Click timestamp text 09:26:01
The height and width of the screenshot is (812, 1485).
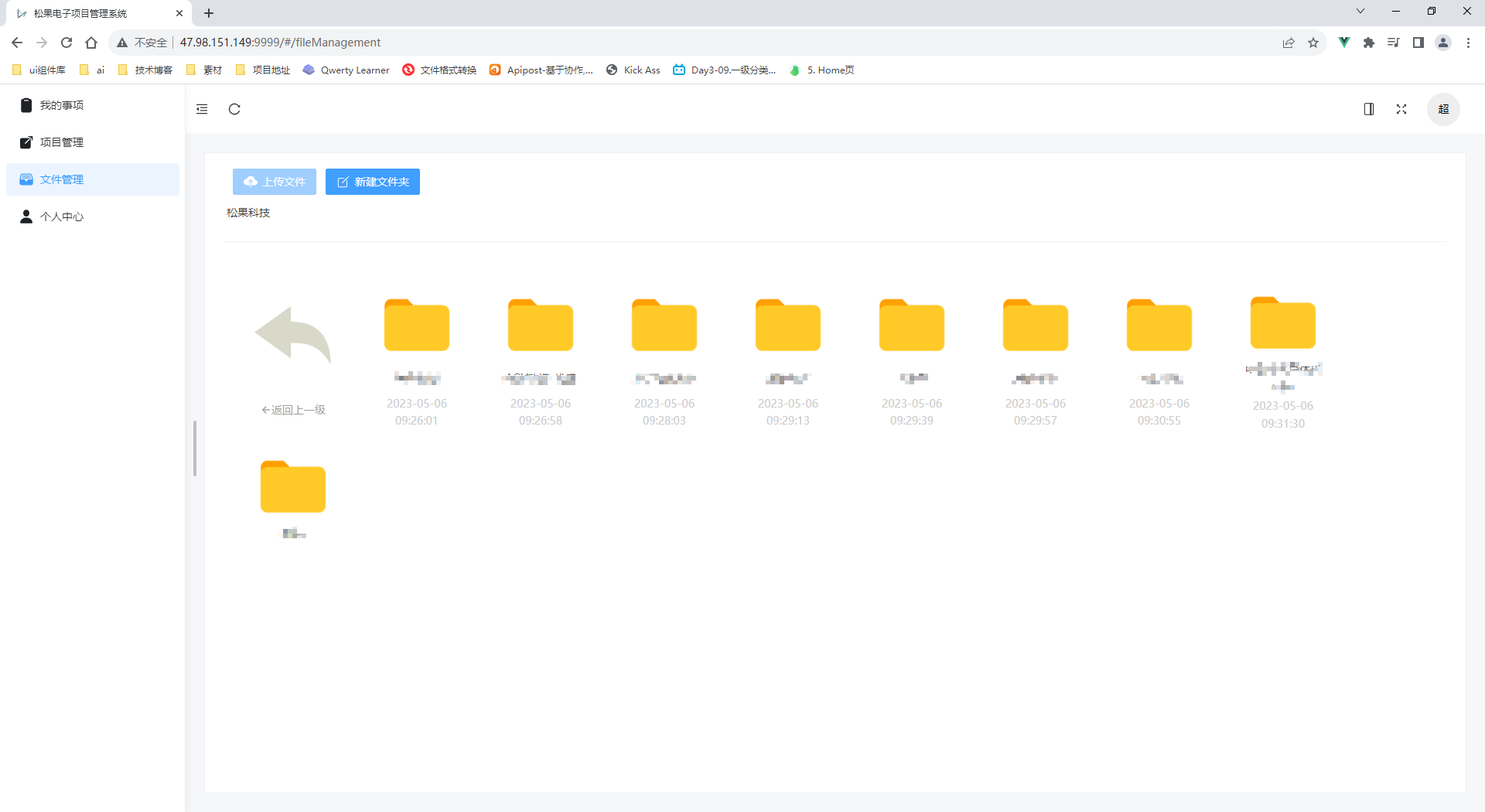417,421
